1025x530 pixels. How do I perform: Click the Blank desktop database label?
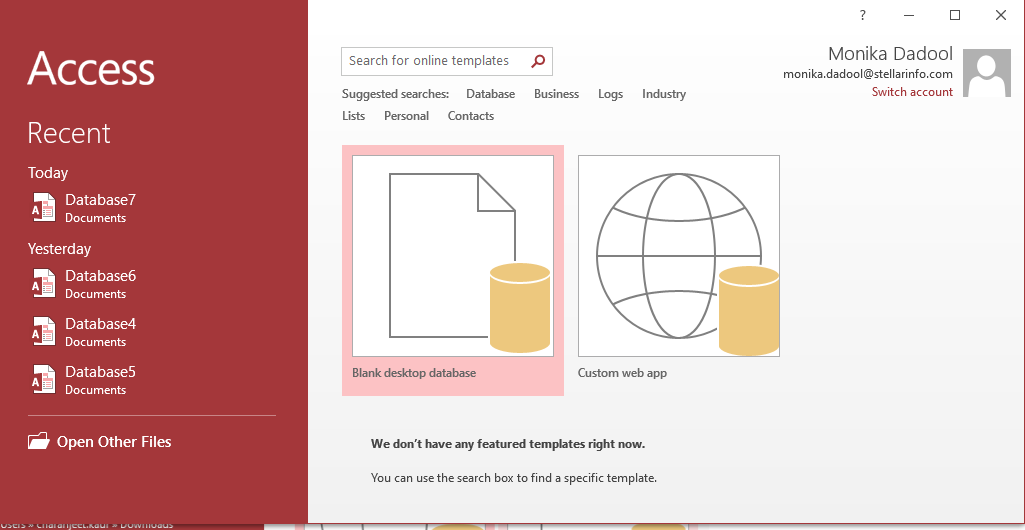tap(414, 373)
